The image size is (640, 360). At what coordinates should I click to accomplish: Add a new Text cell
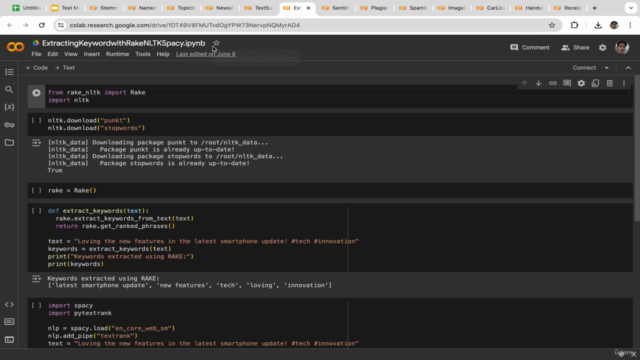coord(65,68)
